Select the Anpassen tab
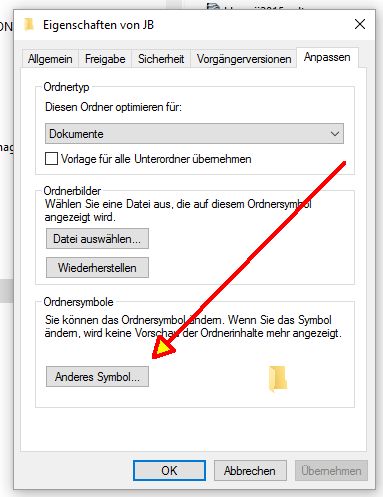This screenshot has width=383, height=497. pyautogui.click(x=327, y=58)
